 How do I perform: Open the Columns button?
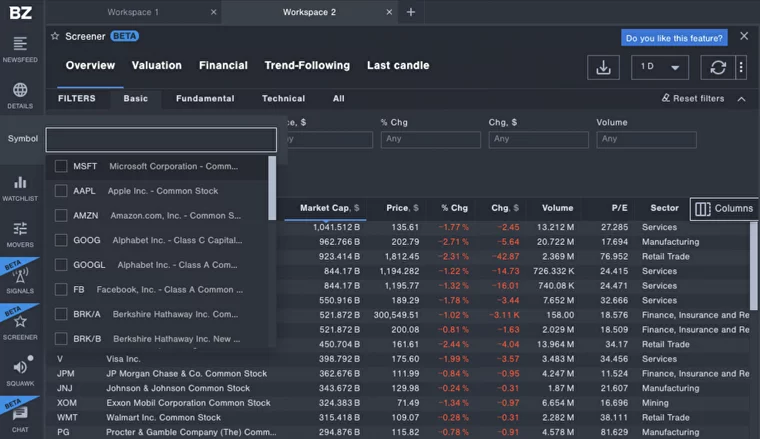[x=724, y=209]
